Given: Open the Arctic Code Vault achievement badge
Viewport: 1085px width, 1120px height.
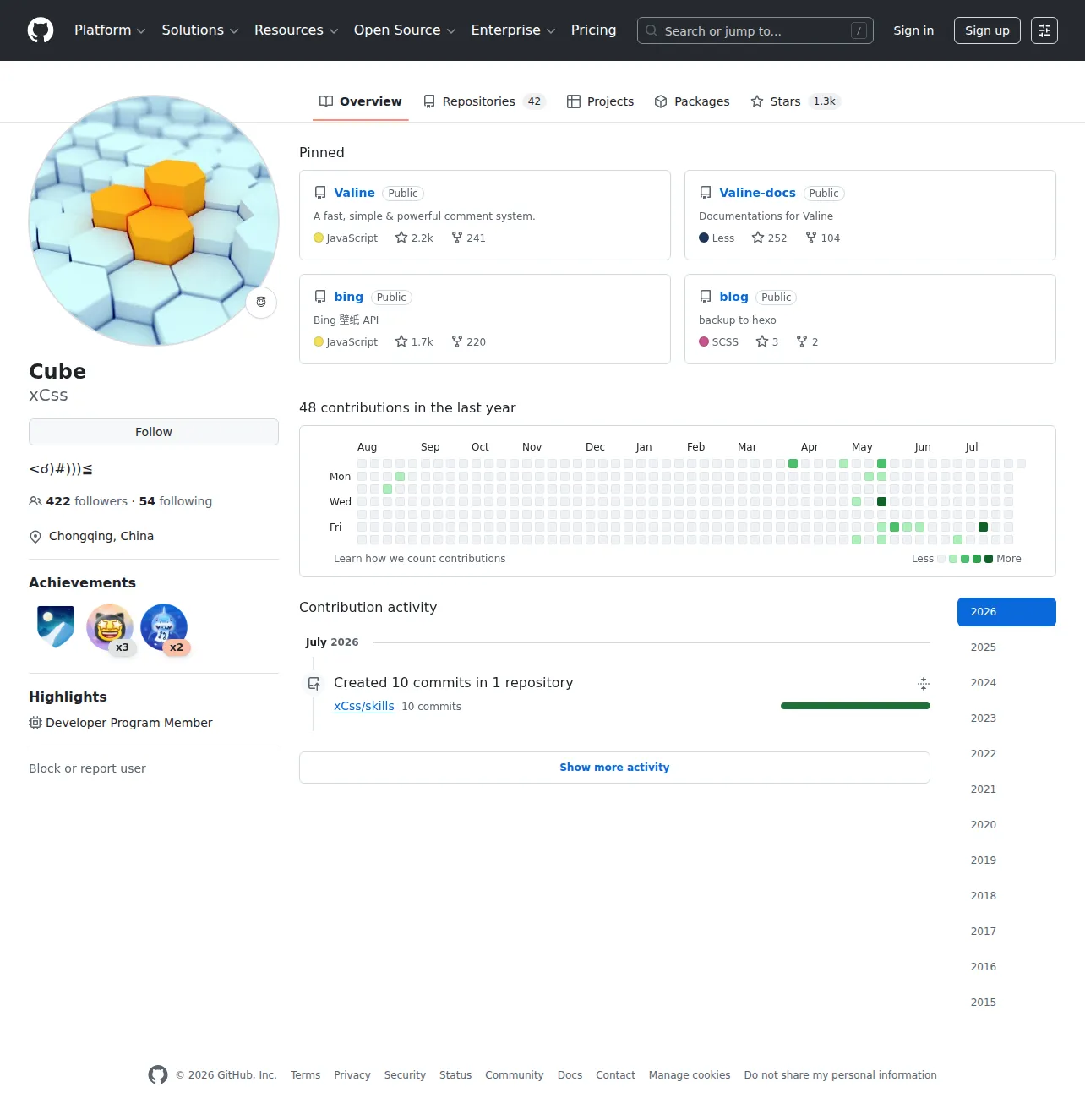Looking at the screenshot, I should click(56, 627).
